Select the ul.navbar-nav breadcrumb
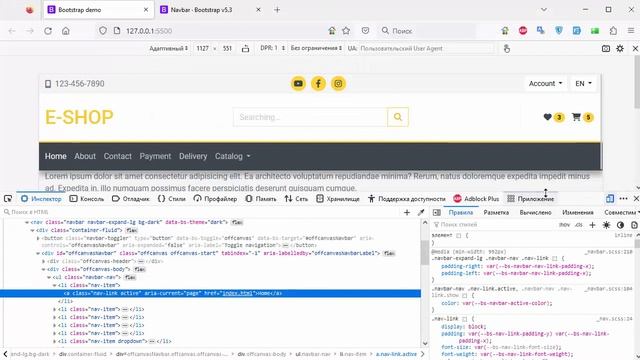Viewport: 640px width, 360px height. pos(313,354)
